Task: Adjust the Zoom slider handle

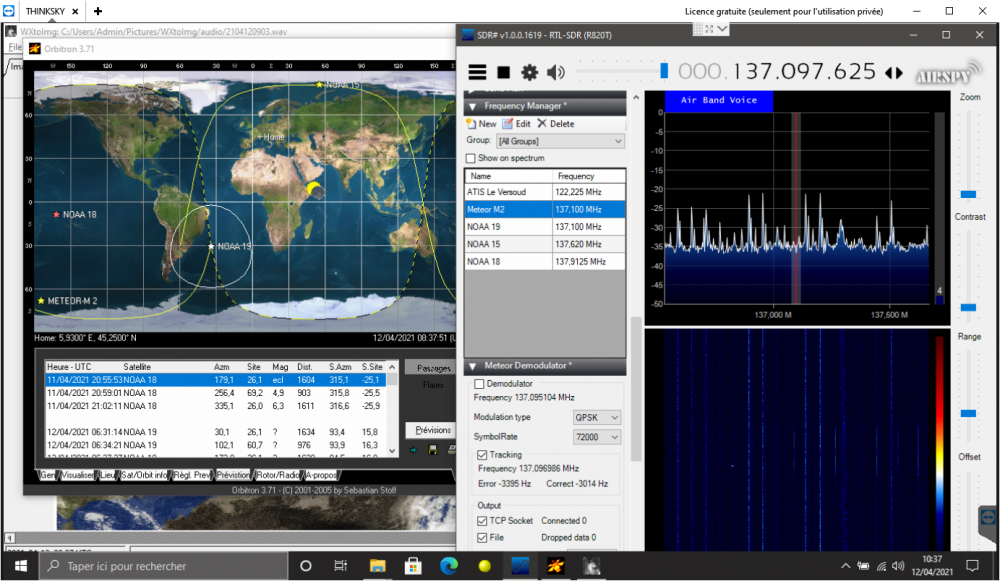Action: (968, 195)
